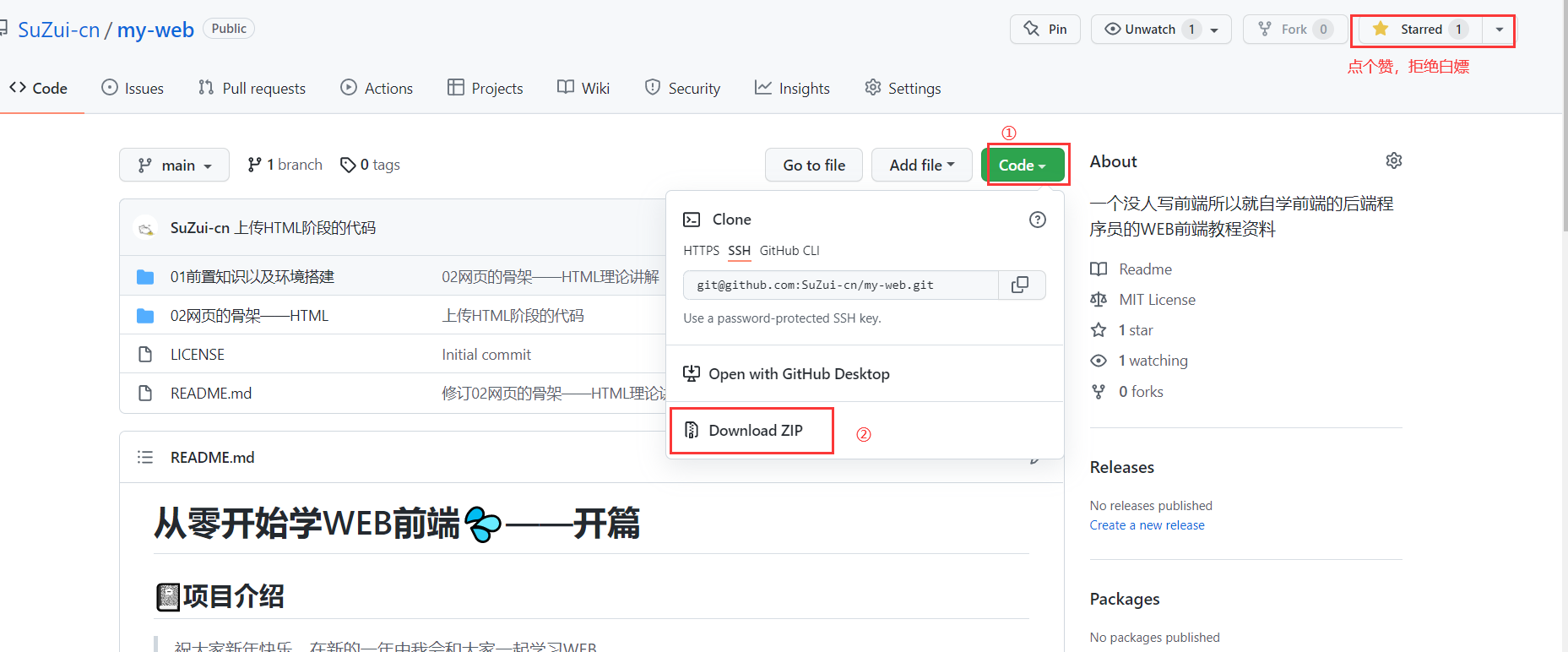Image resolution: width=1568 pixels, height=652 pixels.
Task: Edit About section with gear icon
Action: tap(1394, 160)
